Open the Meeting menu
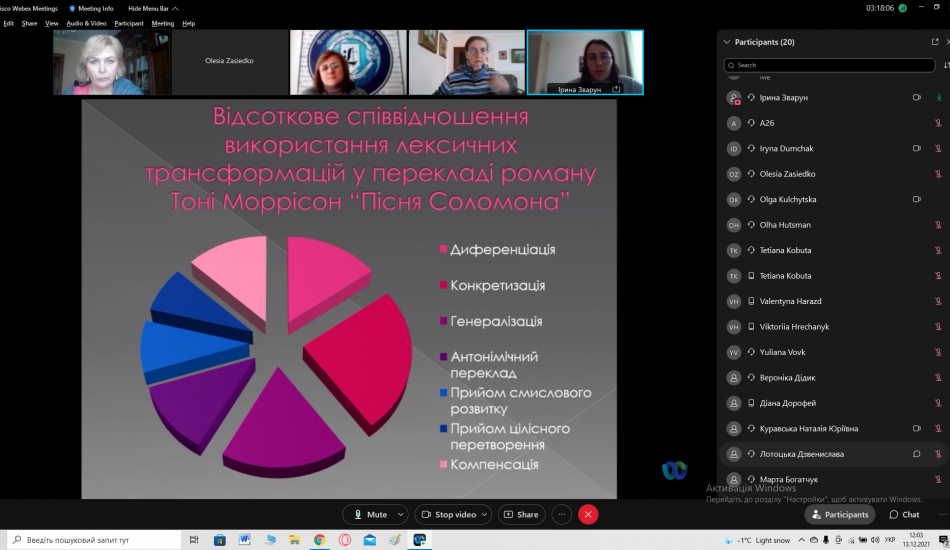Viewport: 950px width, 550px height. coord(162,23)
